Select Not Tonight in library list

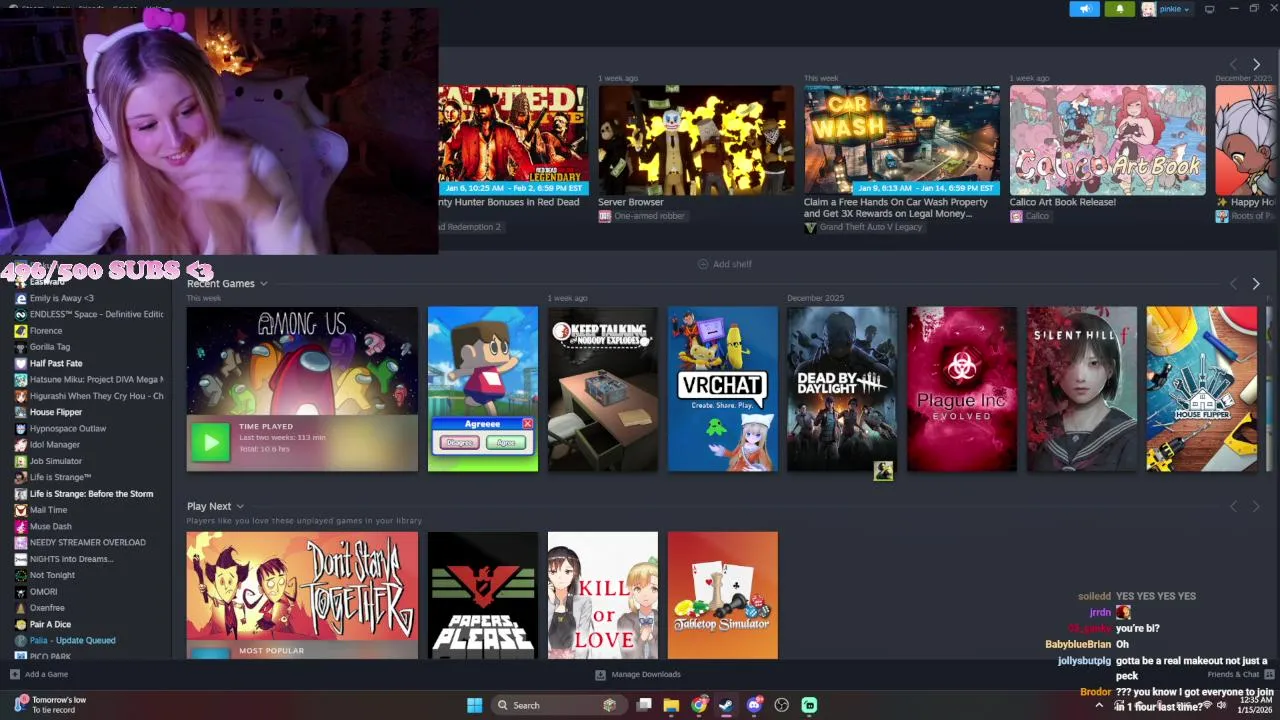(x=53, y=575)
